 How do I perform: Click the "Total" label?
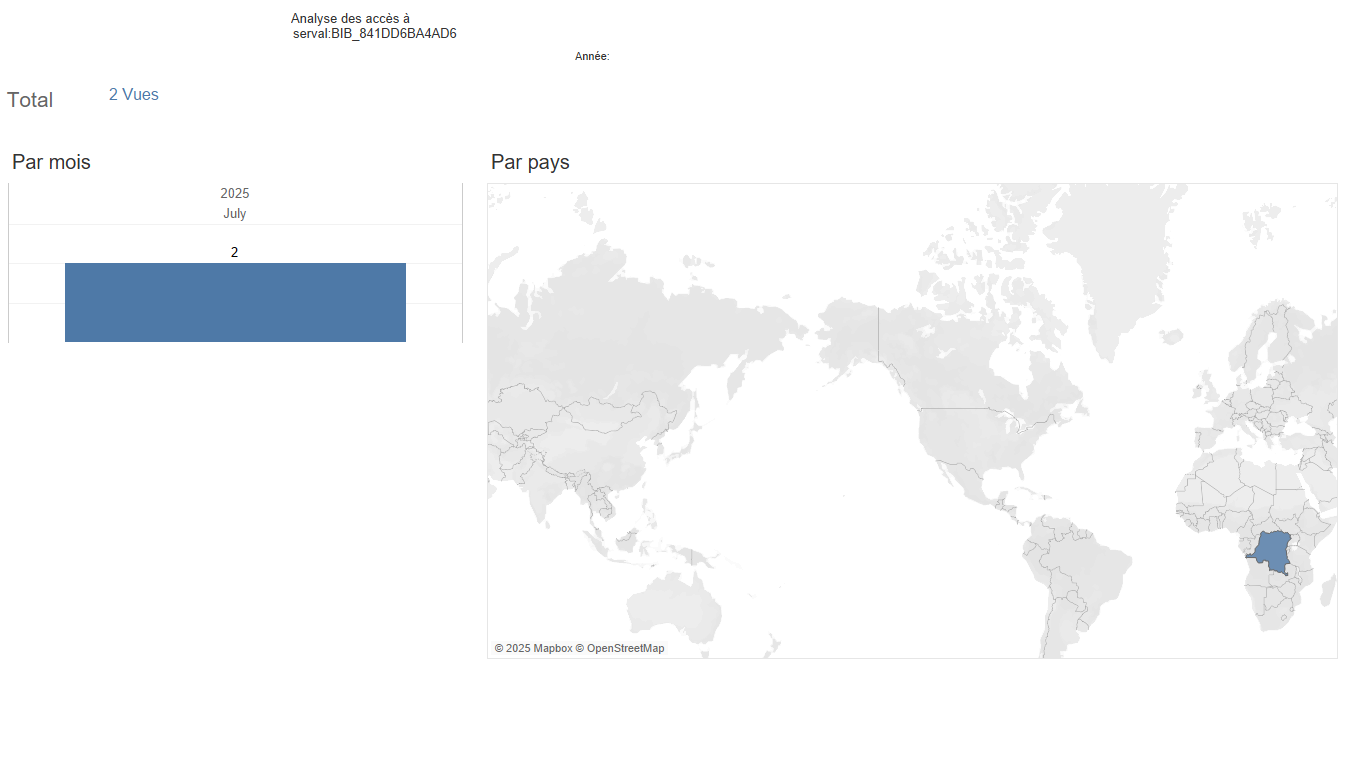30,100
